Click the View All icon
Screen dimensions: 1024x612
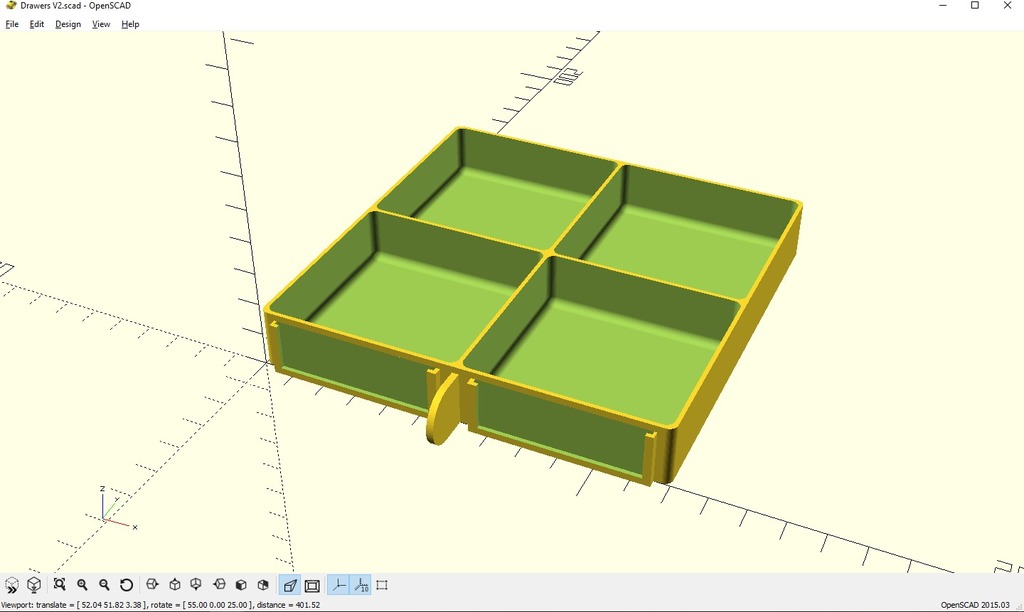(x=59, y=585)
